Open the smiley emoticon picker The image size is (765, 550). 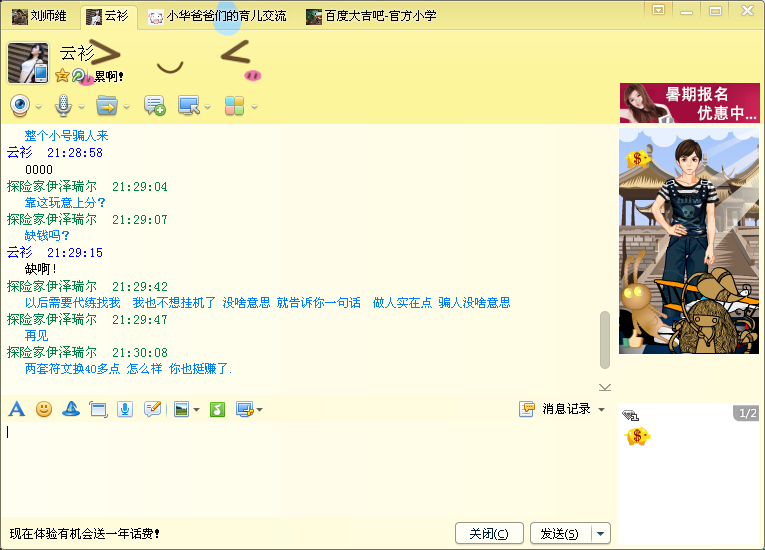click(44, 409)
